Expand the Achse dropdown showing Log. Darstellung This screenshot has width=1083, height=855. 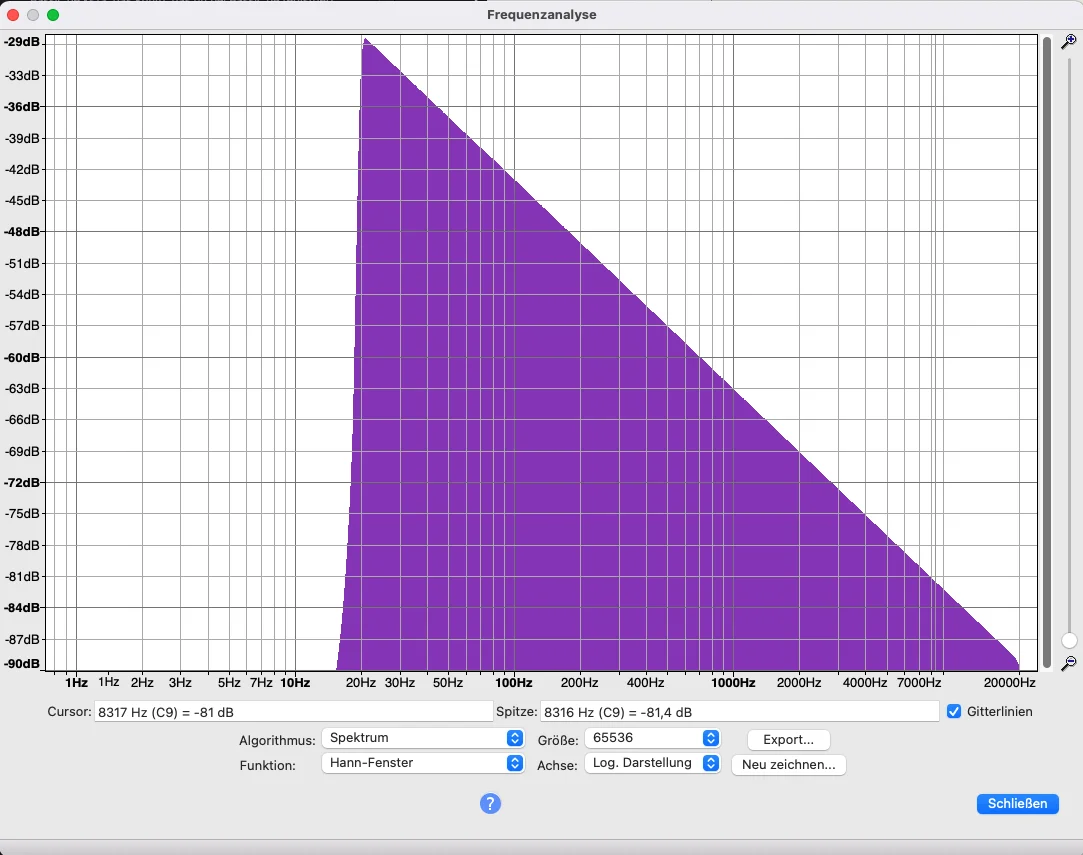point(654,763)
